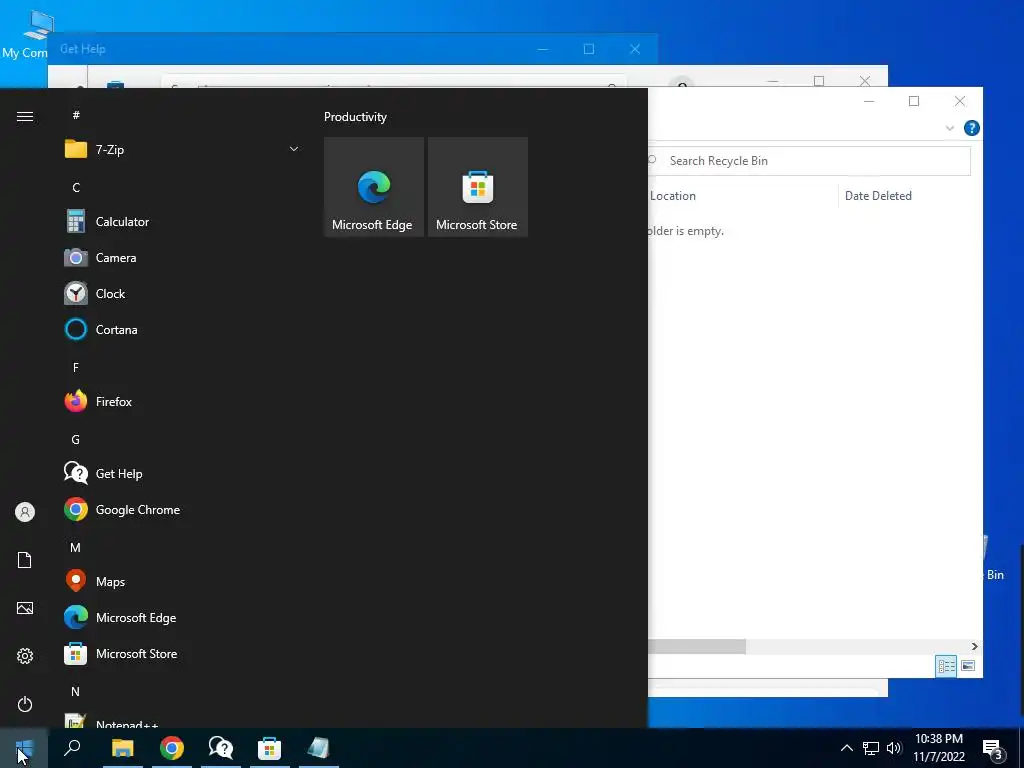The height and width of the screenshot is (768, 1024).
Task: Switch to Get Help on the taskbar
Action: click(x=221, y=748)
